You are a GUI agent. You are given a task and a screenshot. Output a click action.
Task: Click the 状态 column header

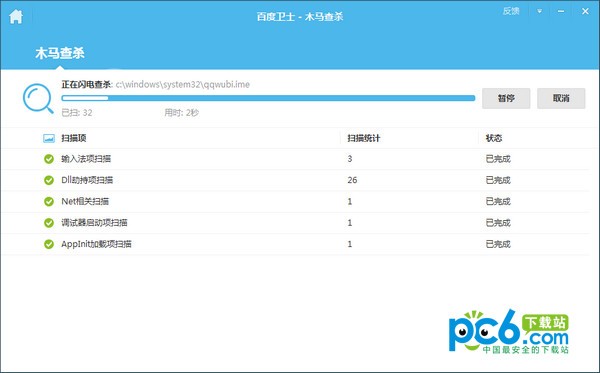click(x=494, y=138)
